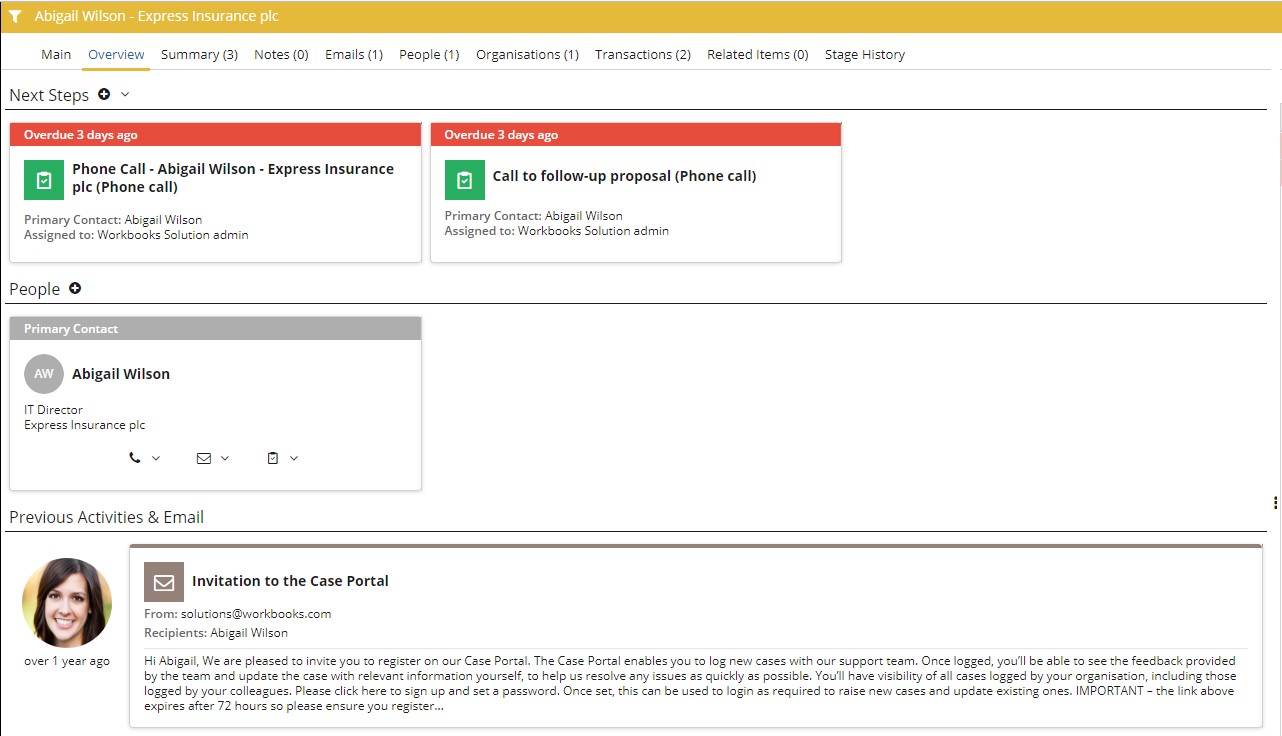The width and height of the screenshot is (1282, 736).
Task: Click the task clipboard icon on contact card
Action: click(273, 458)
